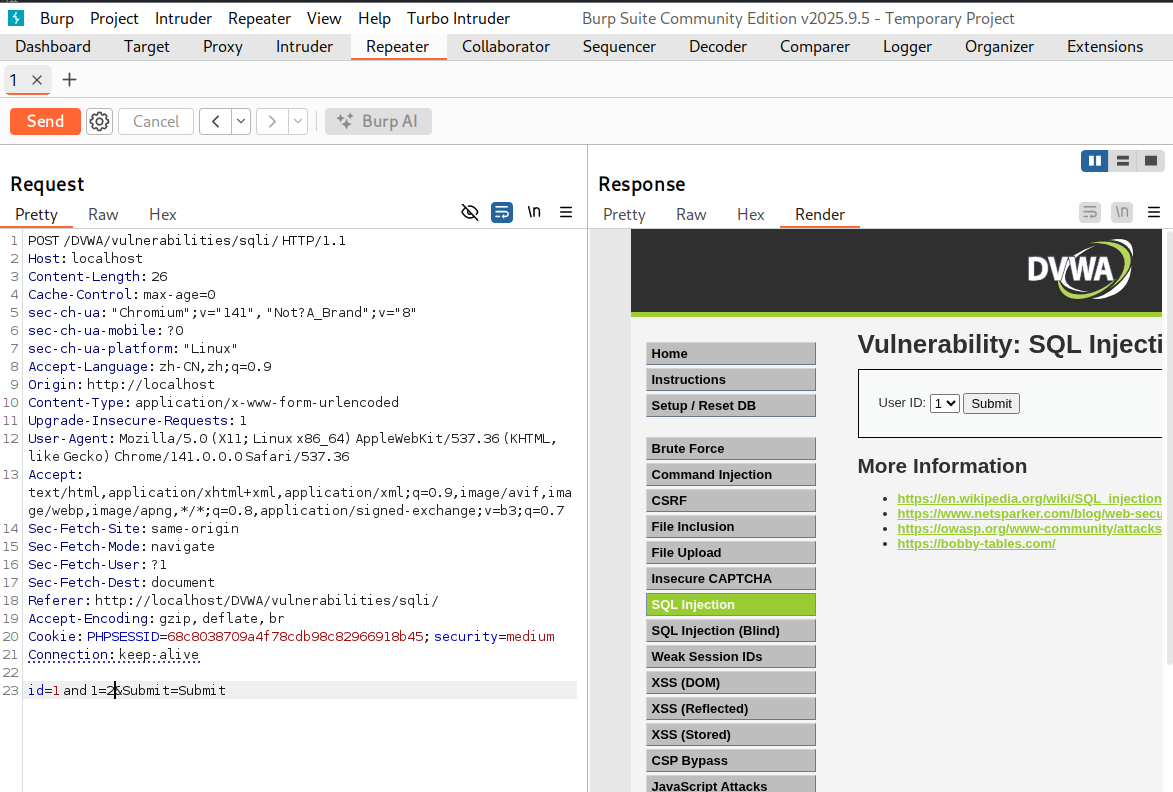Open the Setup / Reset DB link
The image size is (1173, 792).
[731, 405]
